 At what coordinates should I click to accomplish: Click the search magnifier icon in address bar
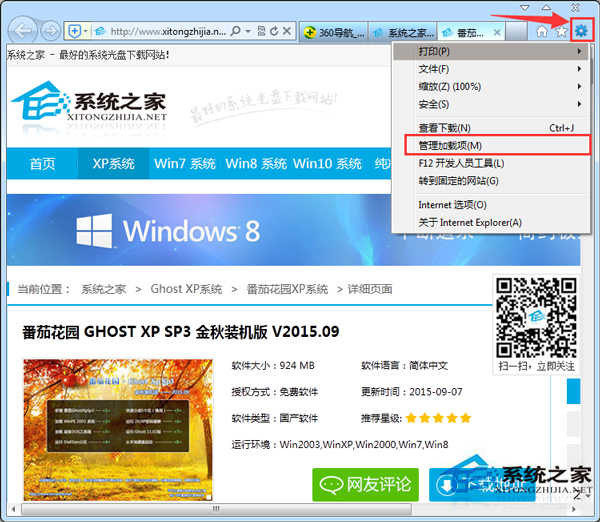click(x=236, y=31)
